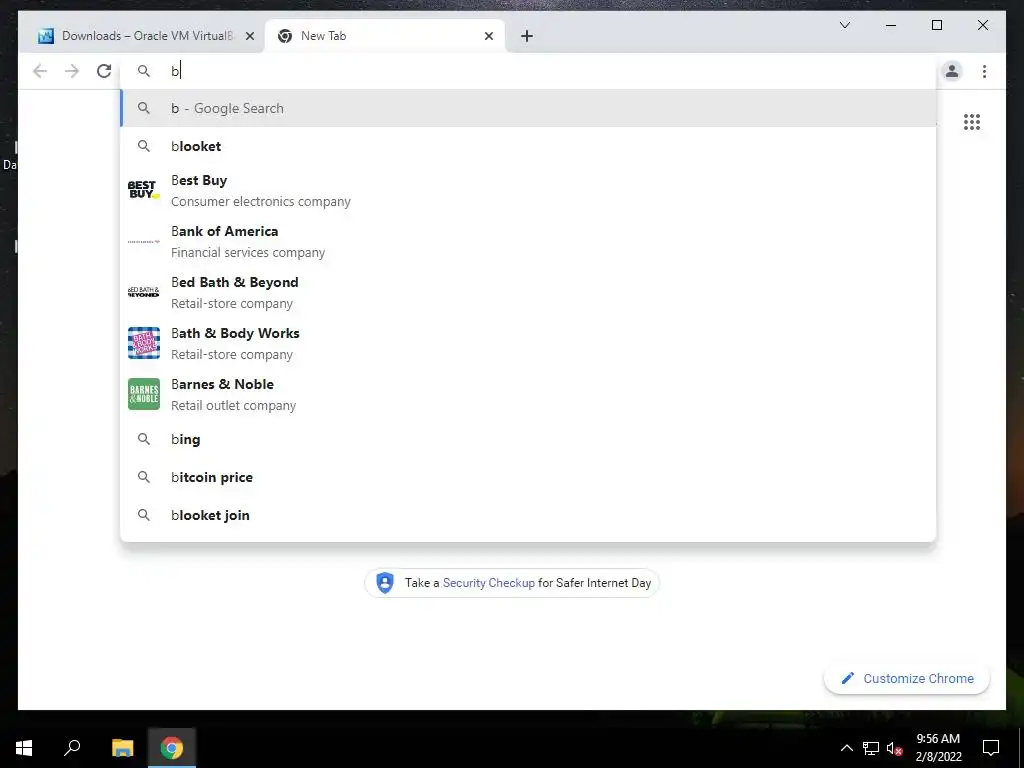Click the browser forward arrow
This screenshot has width=1024, height=768.
tap(72, 71)
